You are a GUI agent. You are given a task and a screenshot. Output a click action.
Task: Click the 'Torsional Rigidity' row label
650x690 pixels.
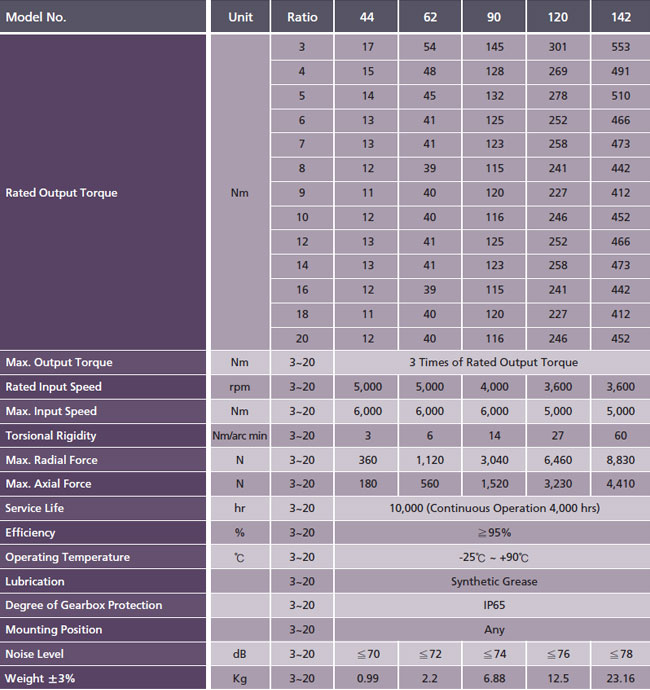(103, 436)
